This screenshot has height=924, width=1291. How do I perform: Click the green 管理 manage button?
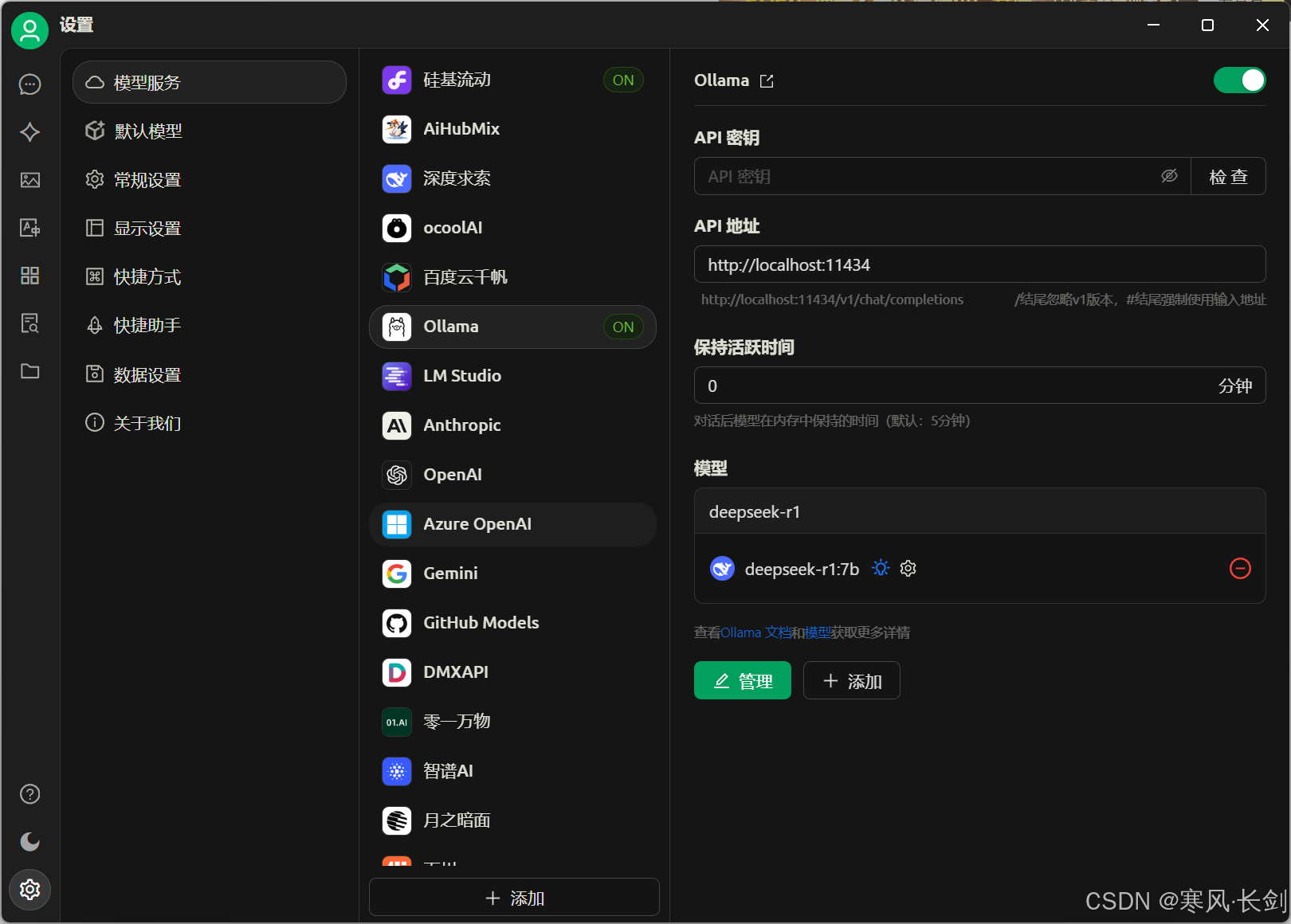point(743,680)
